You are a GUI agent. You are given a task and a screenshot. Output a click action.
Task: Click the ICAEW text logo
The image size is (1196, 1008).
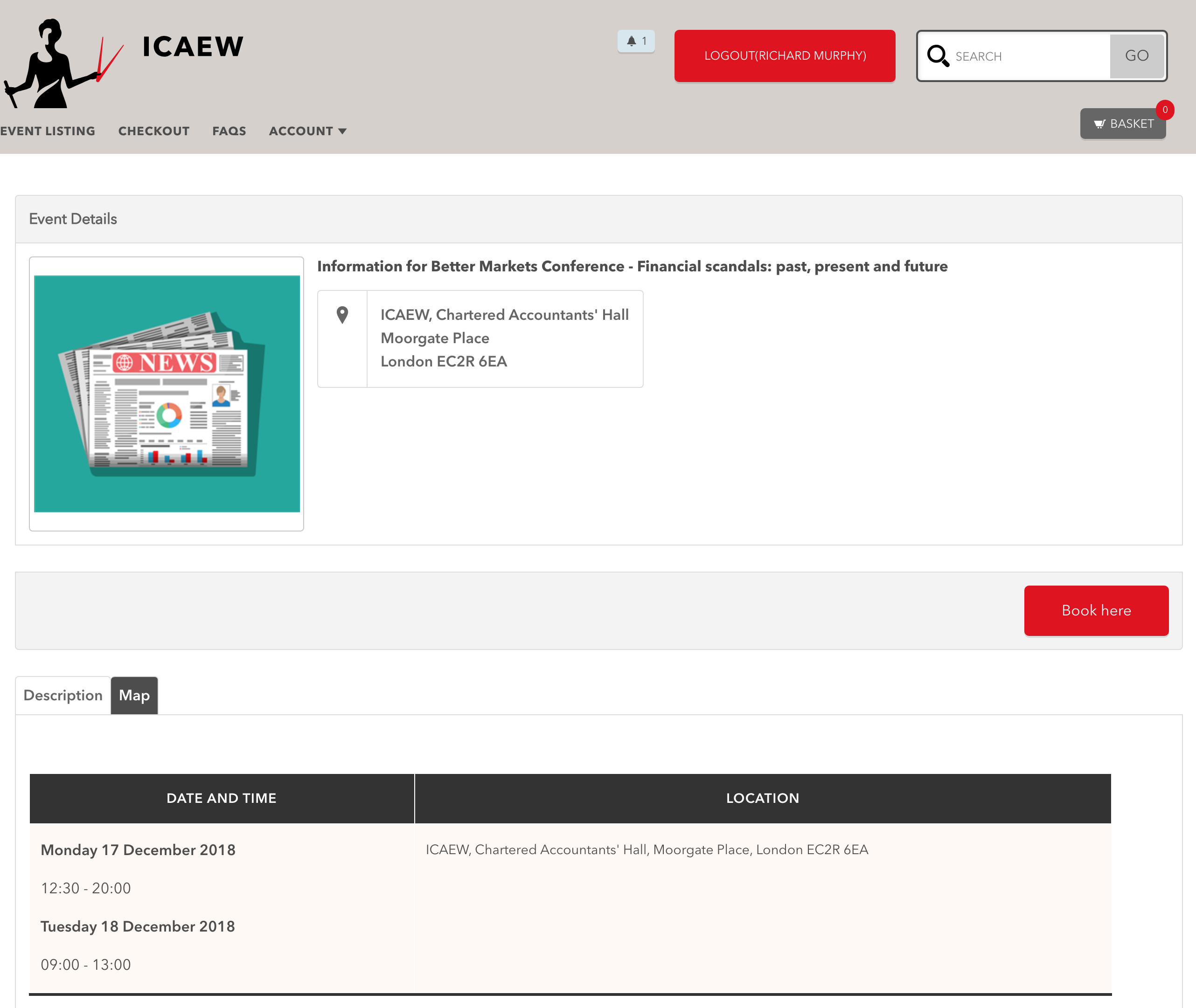tap(193, 47)
